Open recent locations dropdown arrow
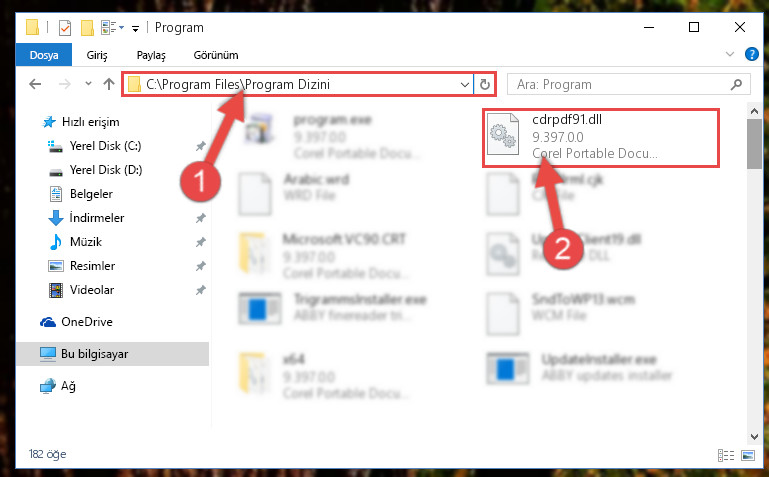The width and height of the screenshot is (769, 477). click(88, 84)
